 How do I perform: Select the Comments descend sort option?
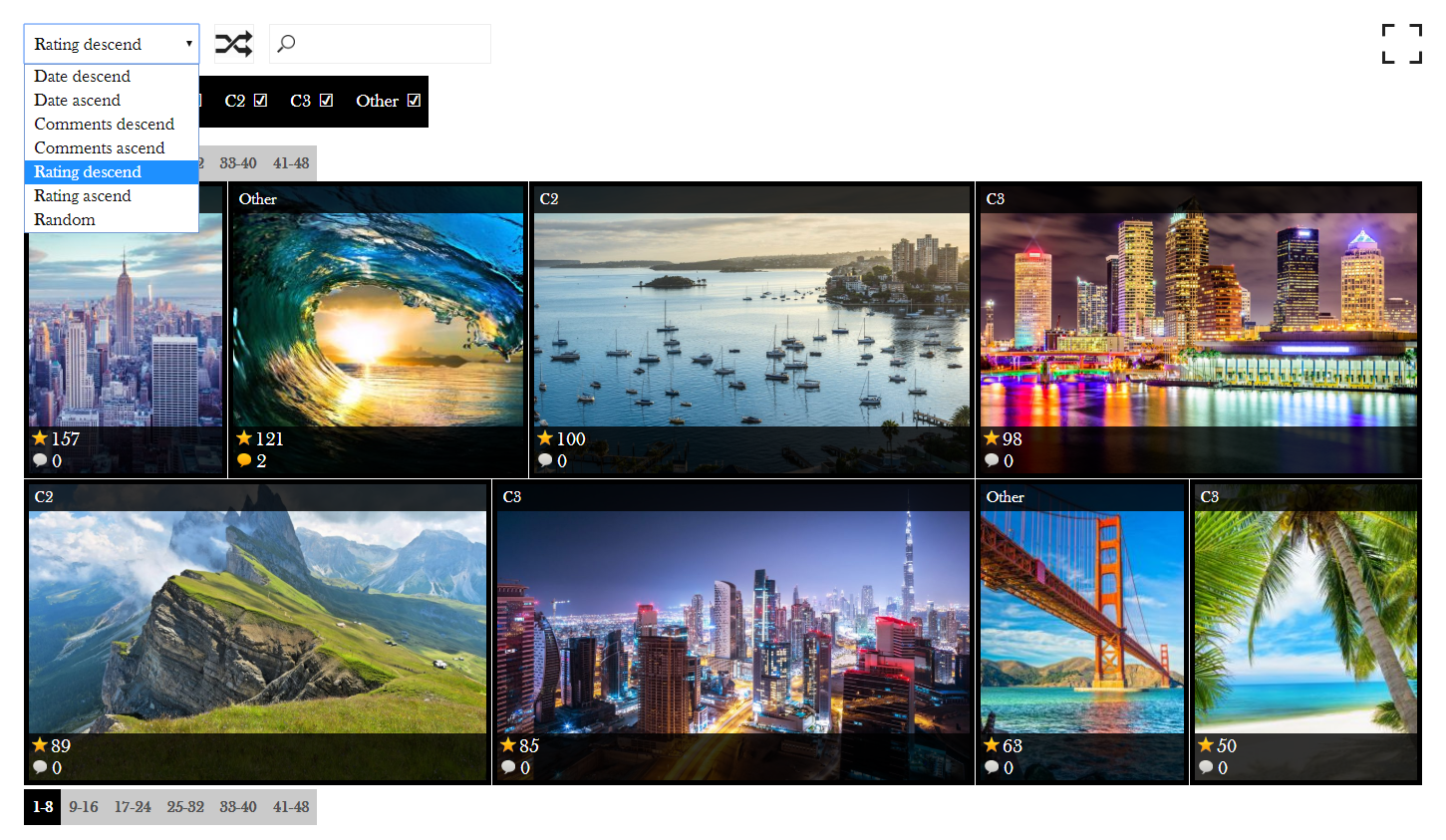tap(112, 124)
